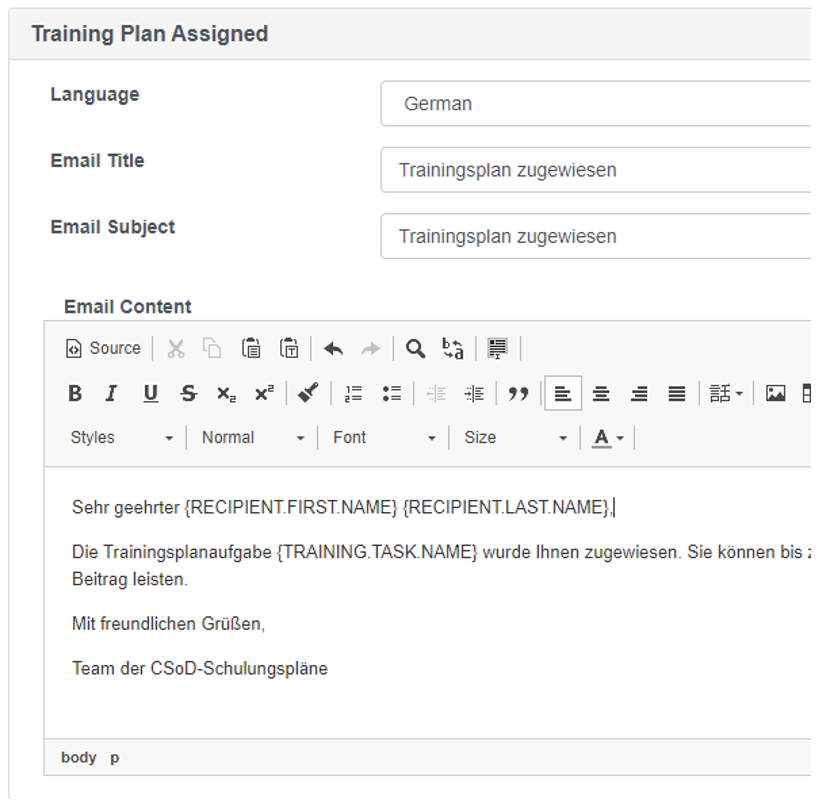Open the text color picker
This screenshot has width=822, height=800.
(608, 438)
